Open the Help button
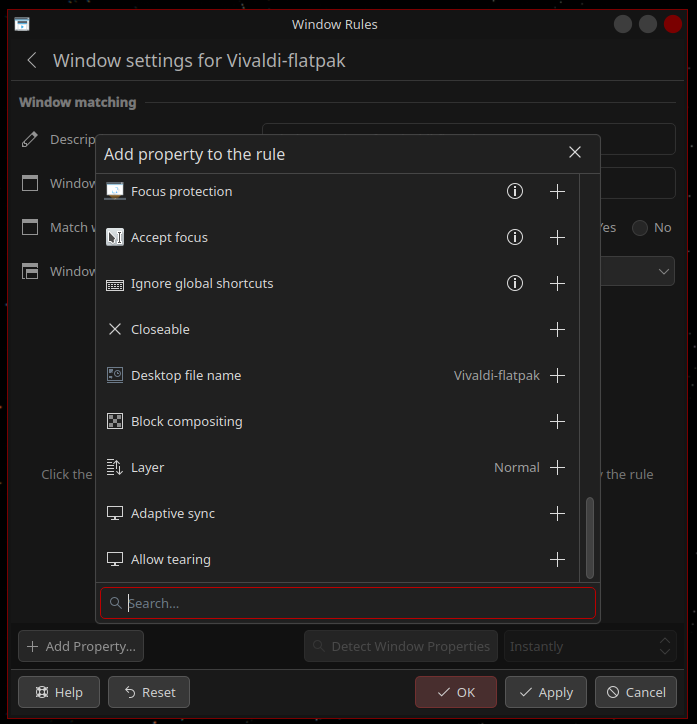This screenshot has height=724, width=697. pyautogui.click(x=59, y=692)
